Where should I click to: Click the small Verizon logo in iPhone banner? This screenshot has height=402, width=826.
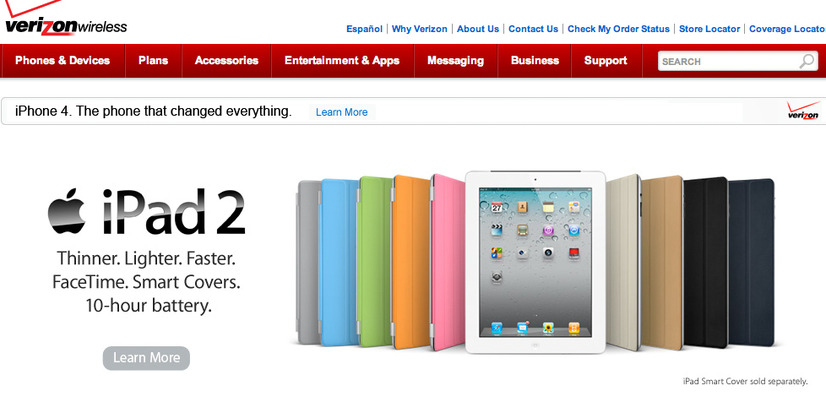coord(803,111)
